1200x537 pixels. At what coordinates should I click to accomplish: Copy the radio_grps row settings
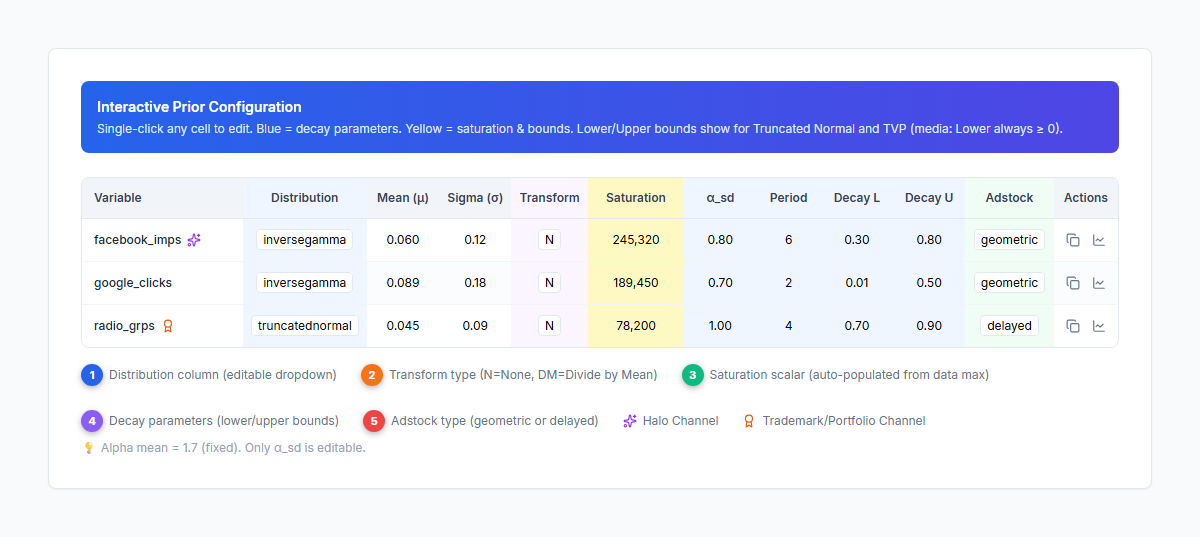click(1073, 326)
